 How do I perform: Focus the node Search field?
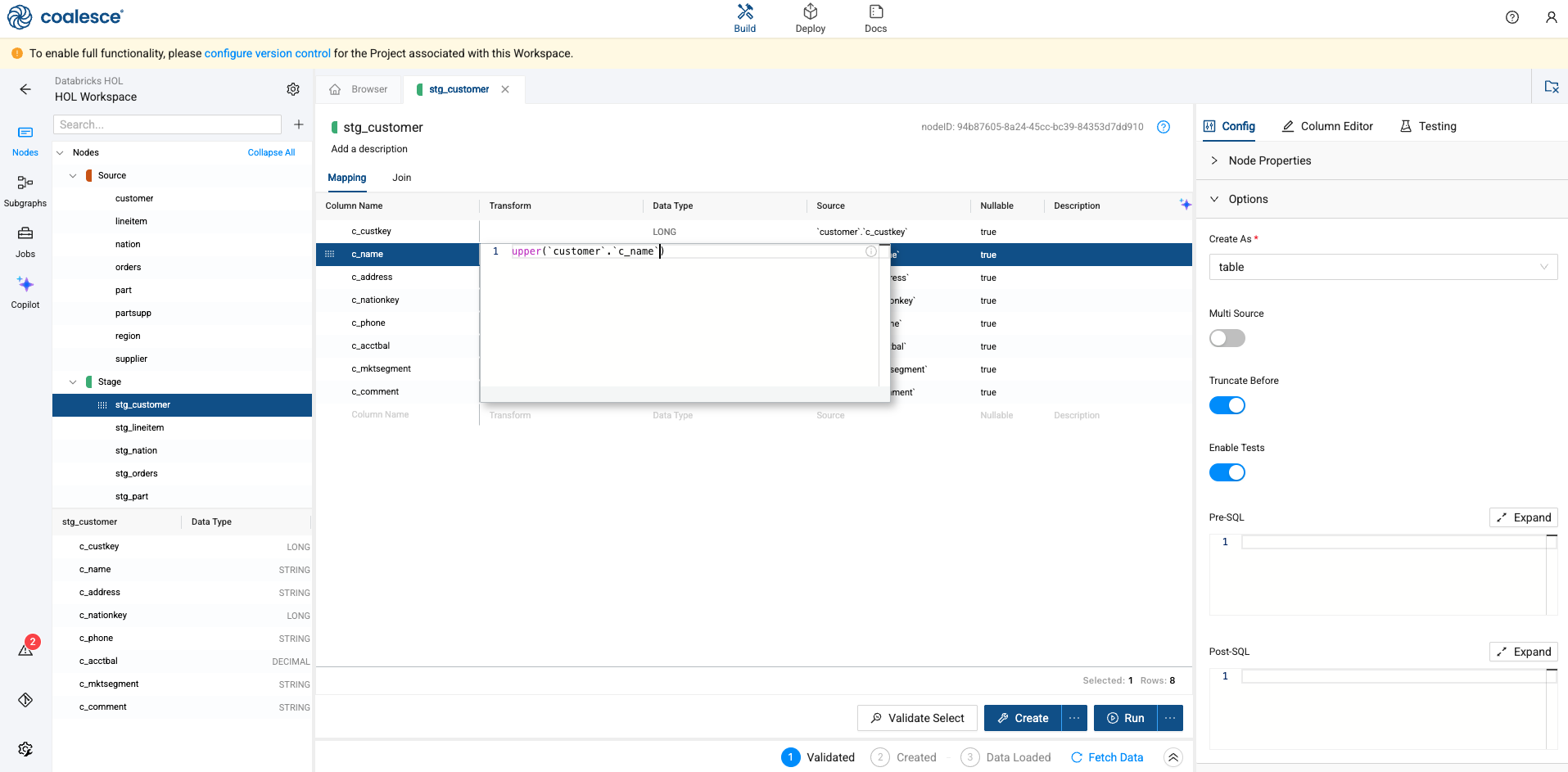167,124
